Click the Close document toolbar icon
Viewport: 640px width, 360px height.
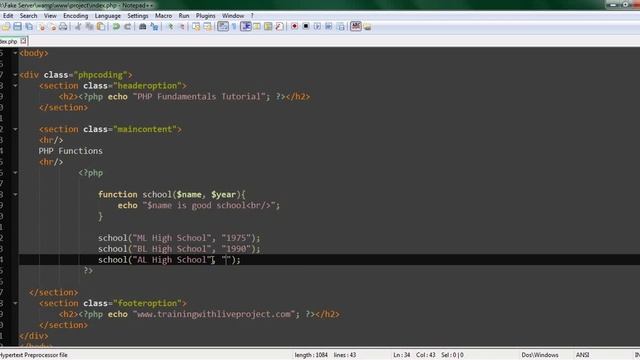pos(41,27)
